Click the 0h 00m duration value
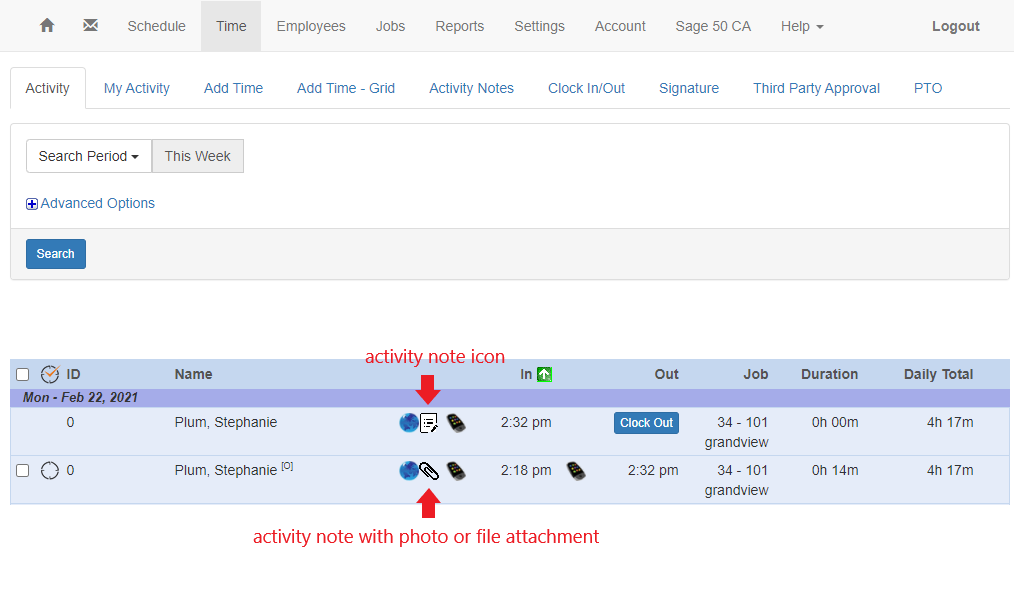The width and height of the screenshot is (1014, 595). coord(835,422)
